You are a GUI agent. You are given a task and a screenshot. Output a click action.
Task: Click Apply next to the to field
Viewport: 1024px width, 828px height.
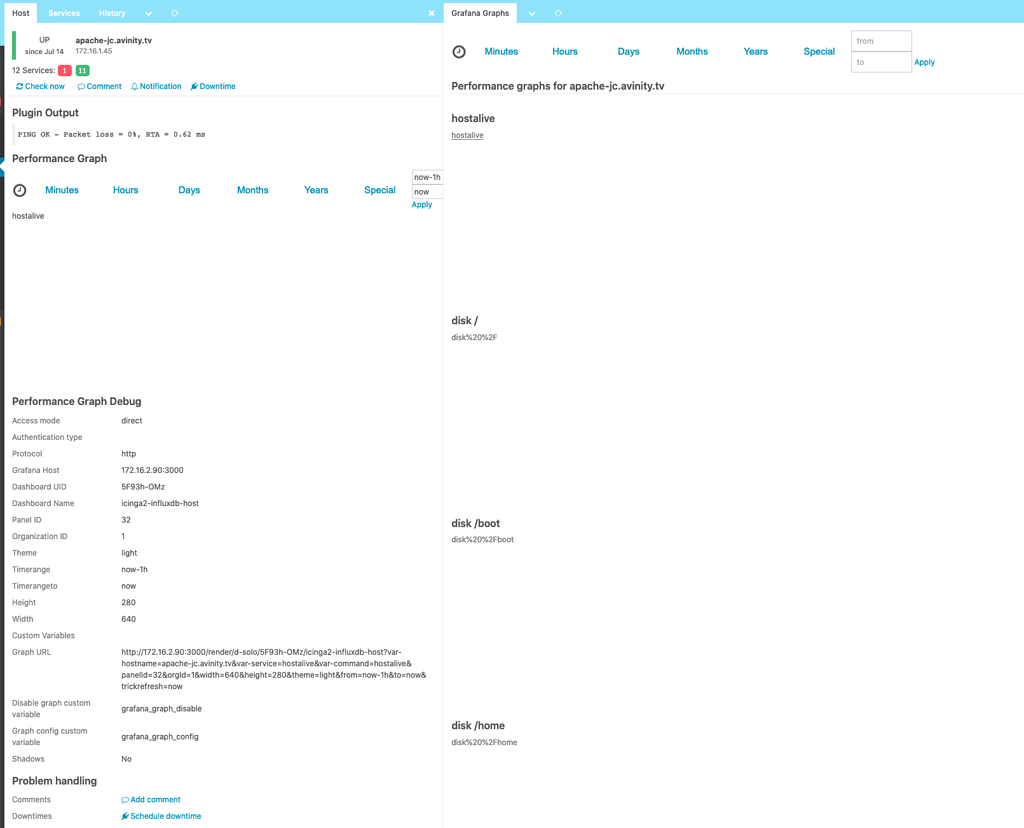(924, 61)
